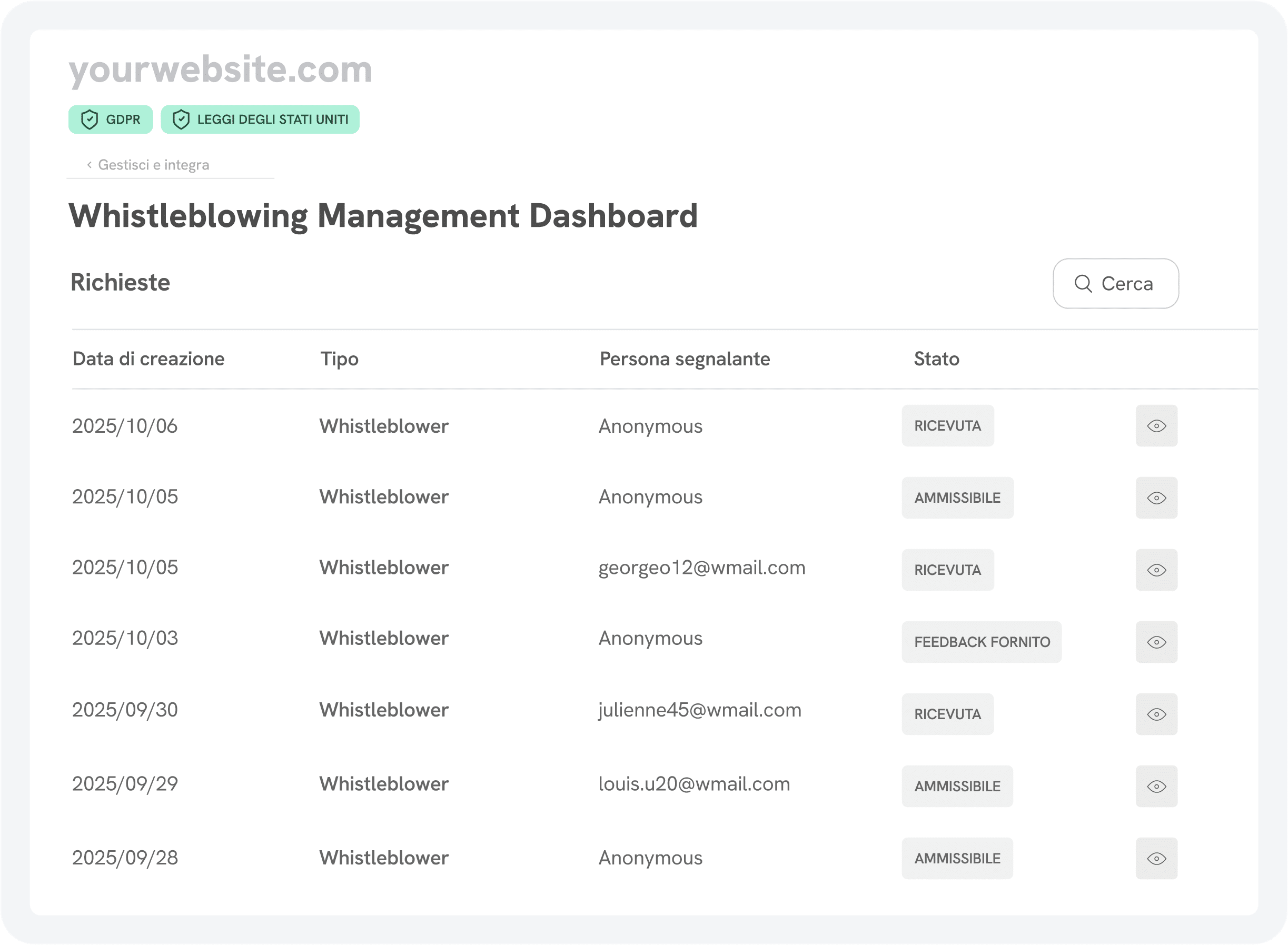
Task: Click eye icon for 2025/10/06 request
Action: [1156, 425]
